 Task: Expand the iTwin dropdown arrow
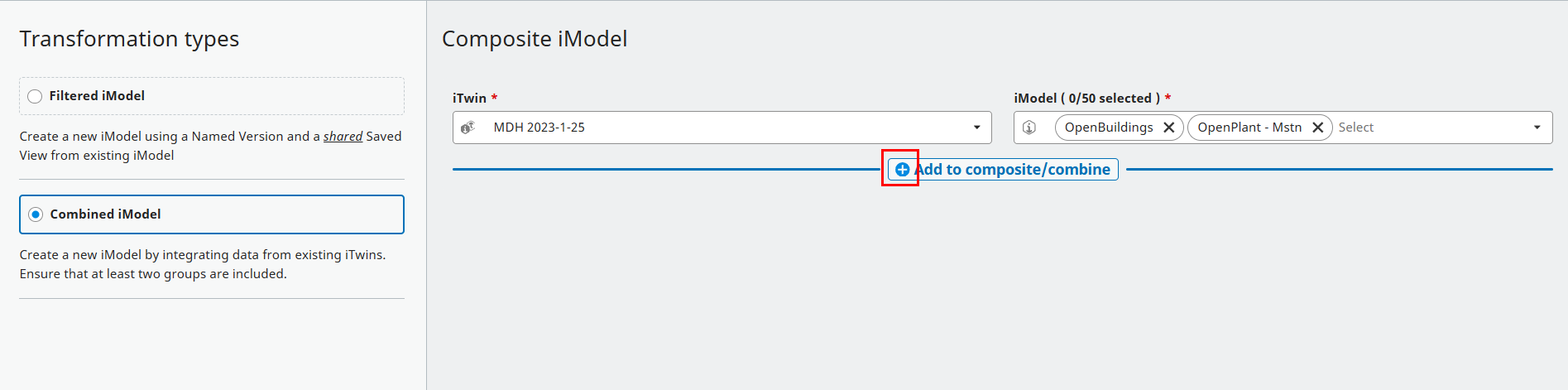point(976,128)
